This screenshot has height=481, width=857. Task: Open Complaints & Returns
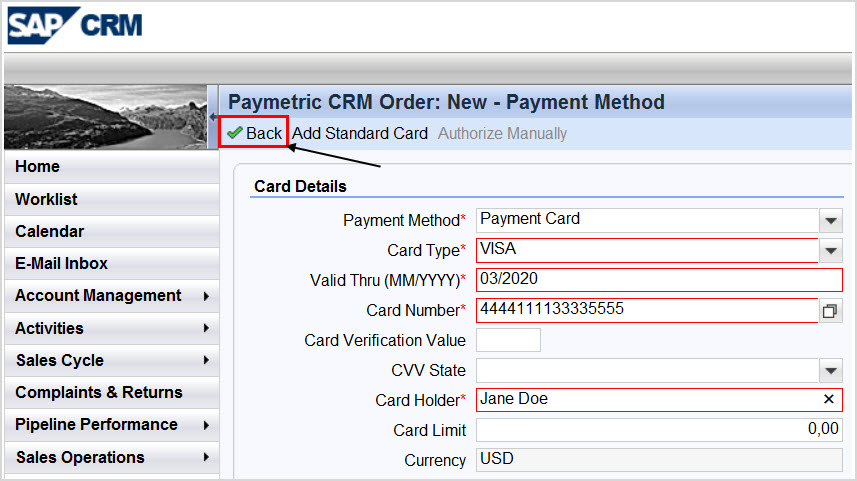click(111, 392)
